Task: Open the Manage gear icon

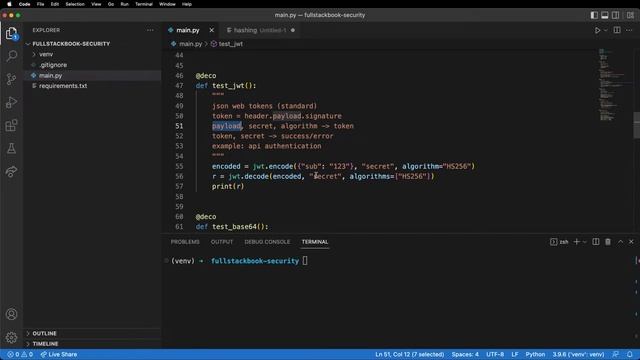Action: [x=11, y=337]
